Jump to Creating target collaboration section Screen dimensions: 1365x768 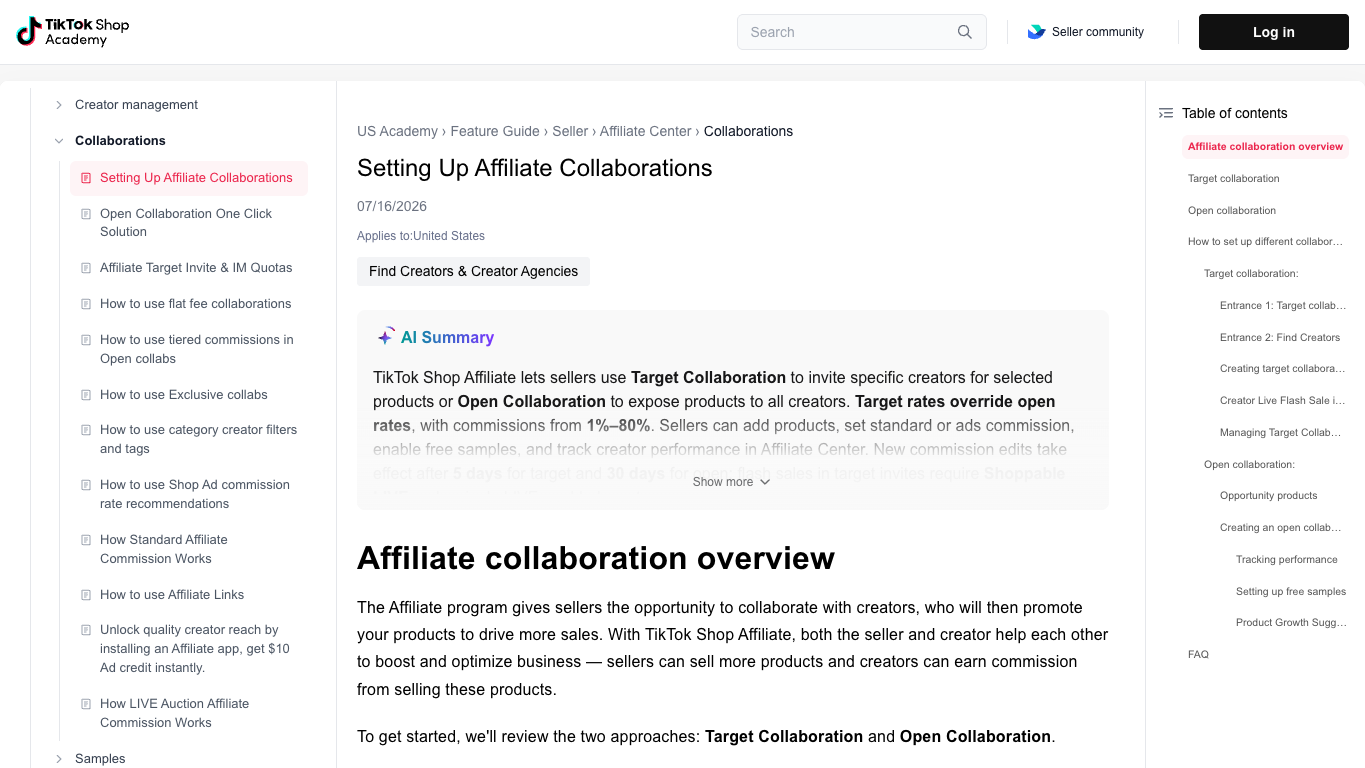1282,369
